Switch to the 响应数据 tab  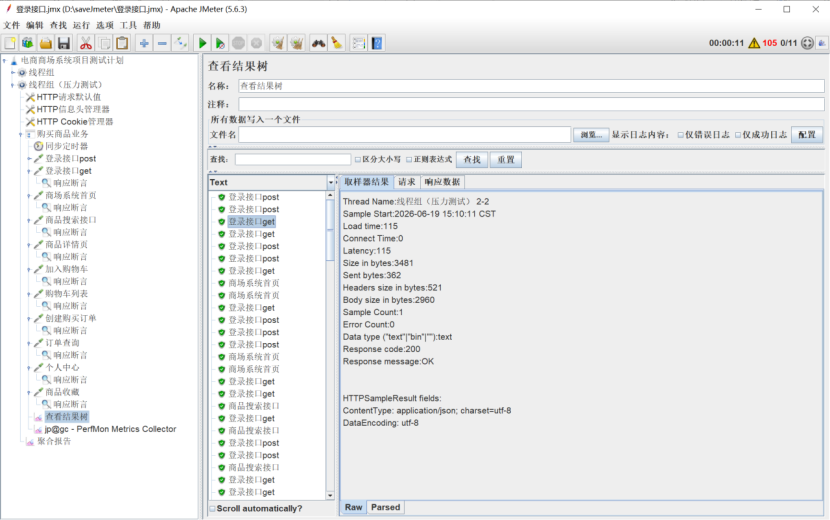coord(442,182)
